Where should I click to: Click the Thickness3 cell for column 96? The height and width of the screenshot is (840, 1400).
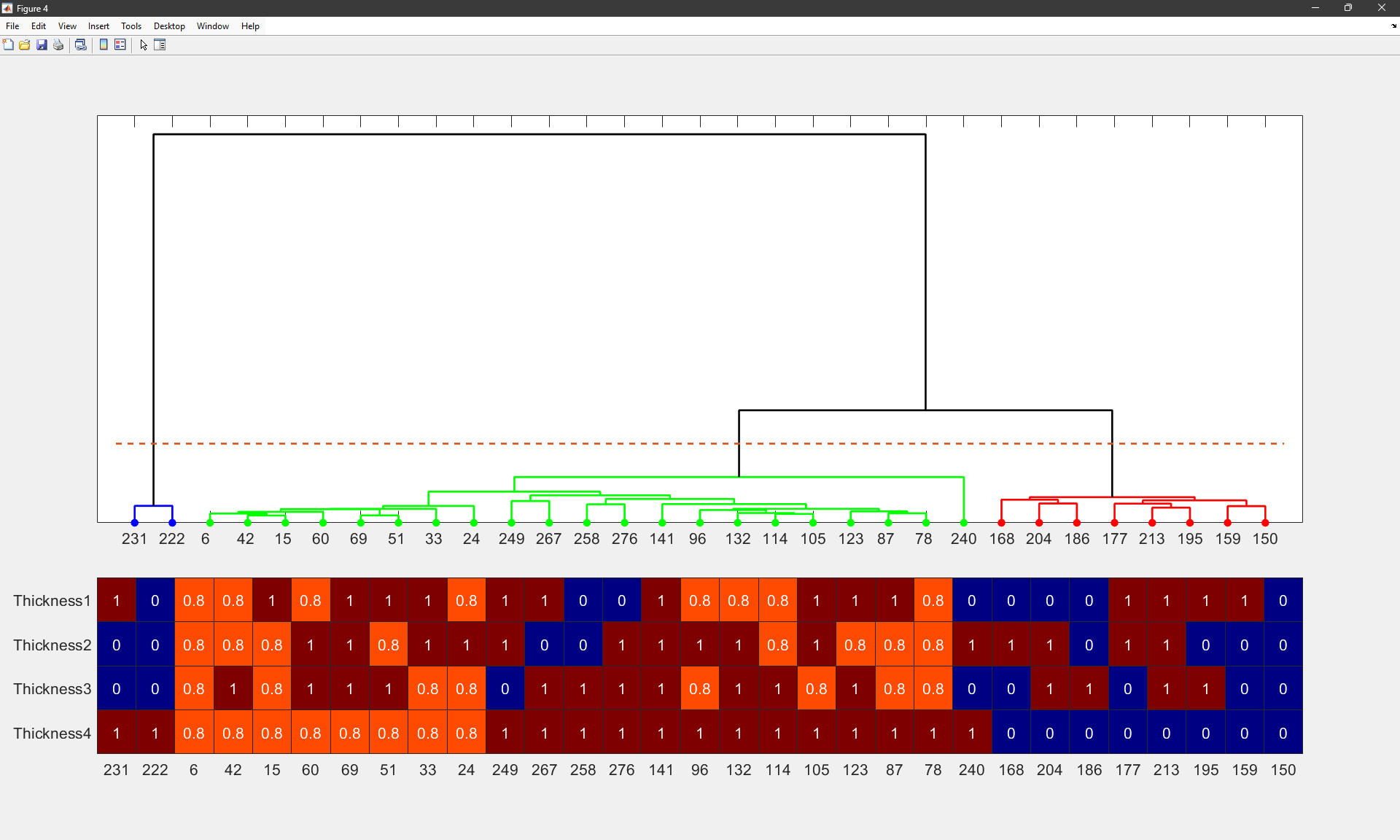(x=700, y=688)
